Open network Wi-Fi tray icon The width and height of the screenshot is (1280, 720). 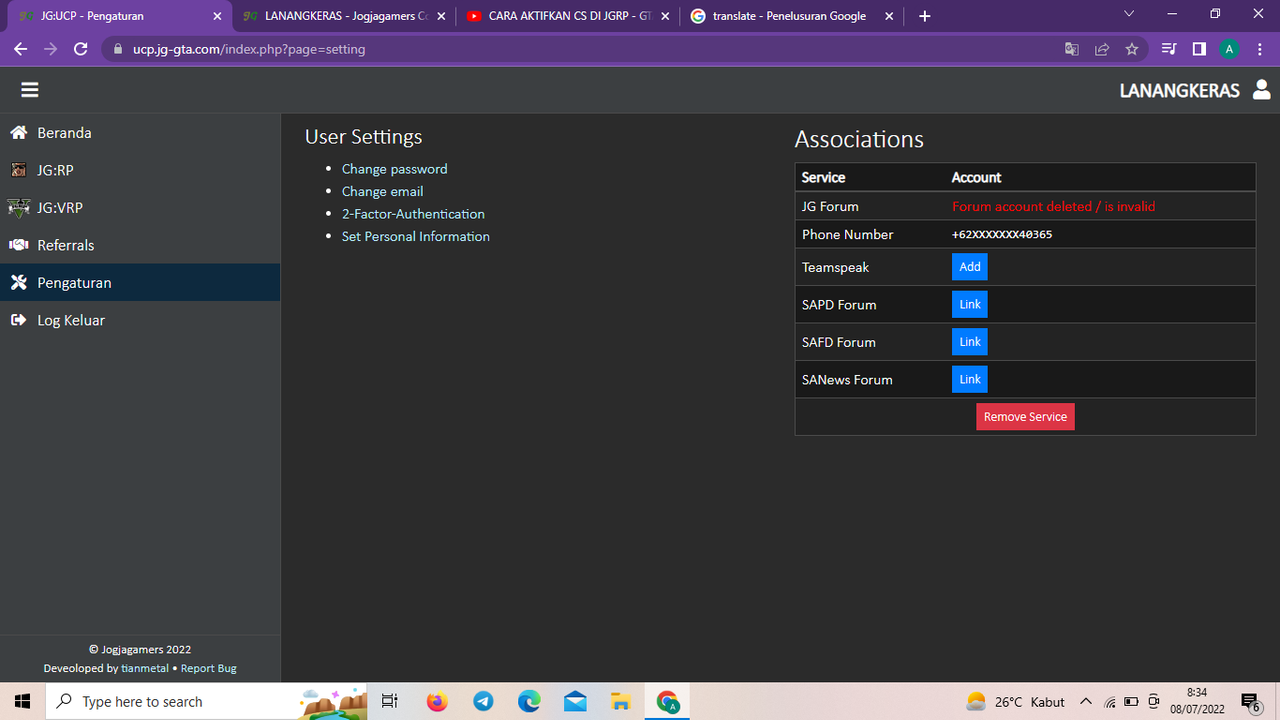click(1110, 702)
